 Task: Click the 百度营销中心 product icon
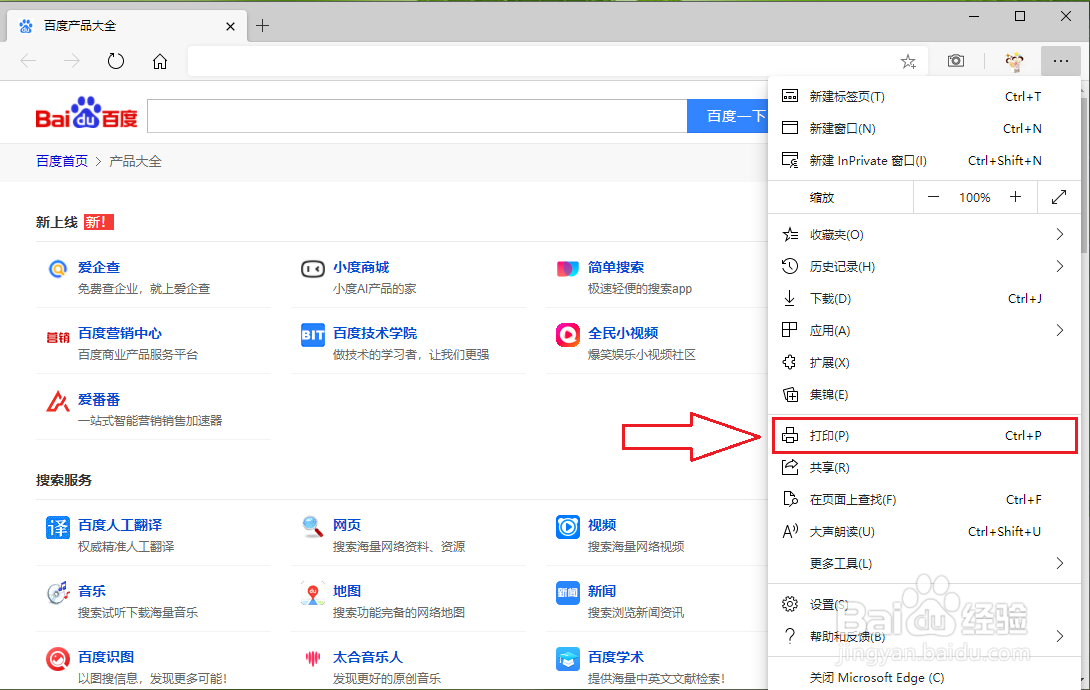point(58,338)
